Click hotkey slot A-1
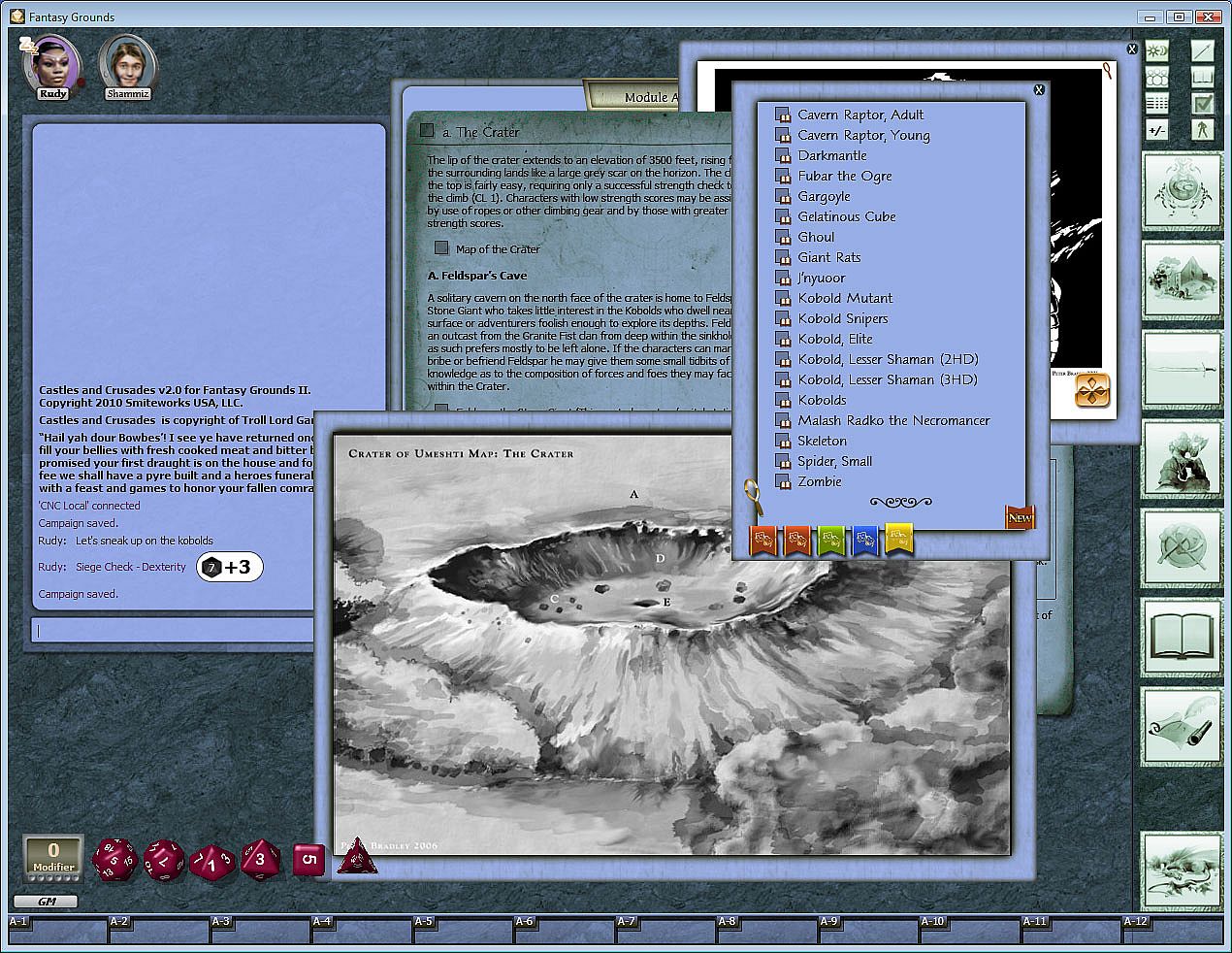 coord(58,929)
